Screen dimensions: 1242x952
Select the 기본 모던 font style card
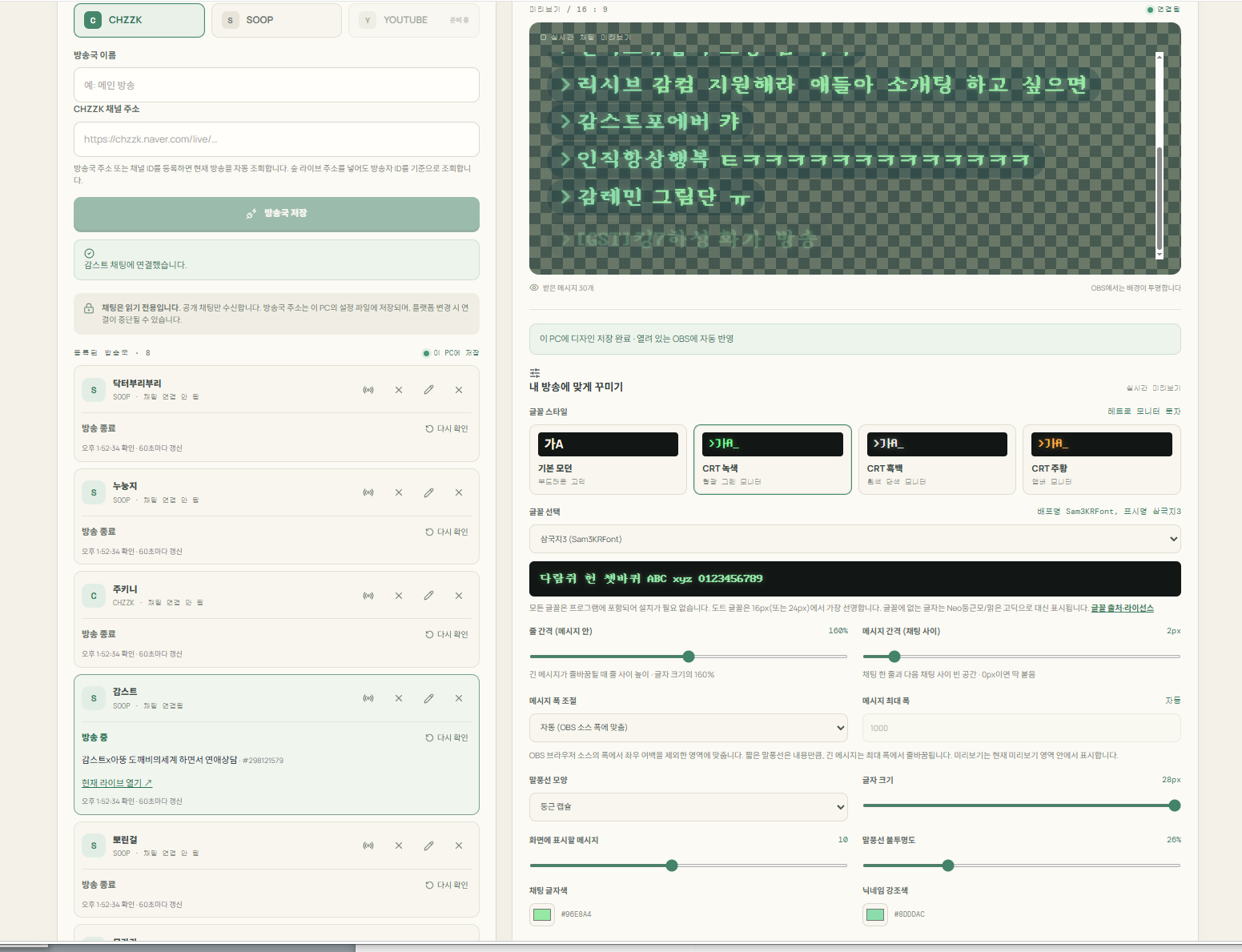(608, 460)
